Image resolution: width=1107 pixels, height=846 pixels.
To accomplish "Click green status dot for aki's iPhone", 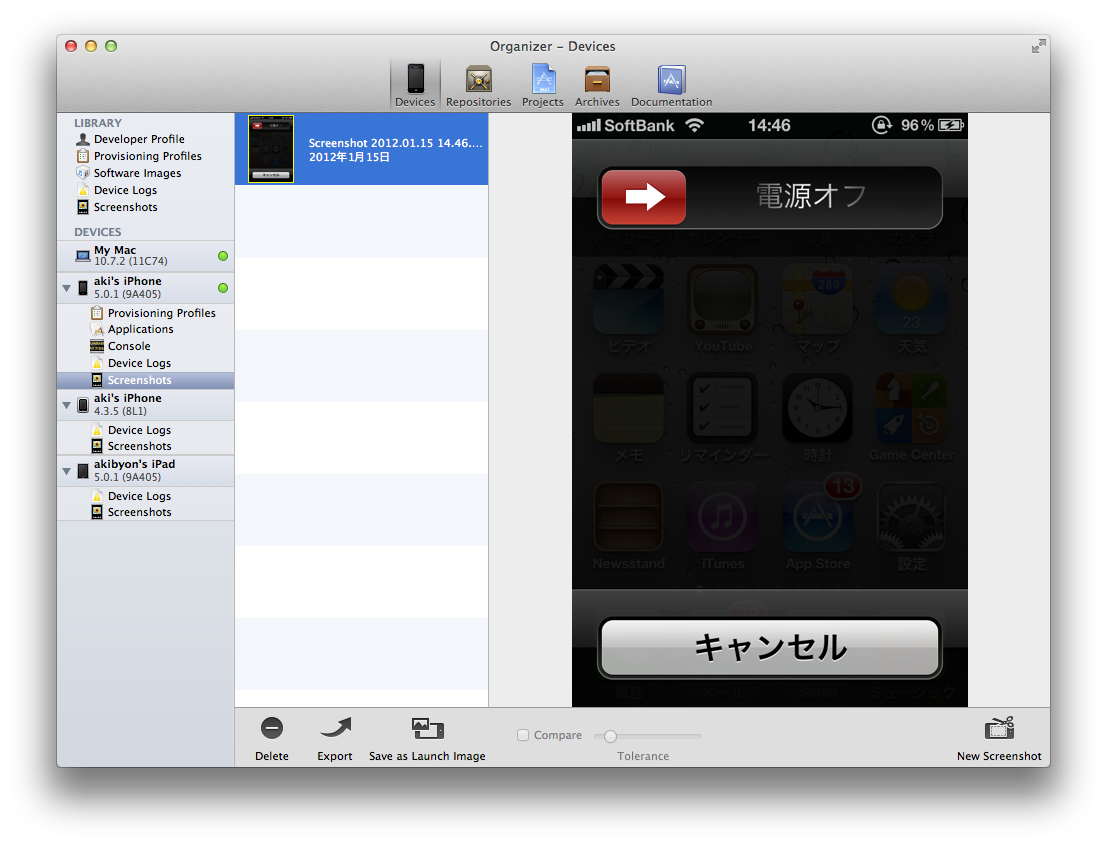I will click(x=223, y=288).
